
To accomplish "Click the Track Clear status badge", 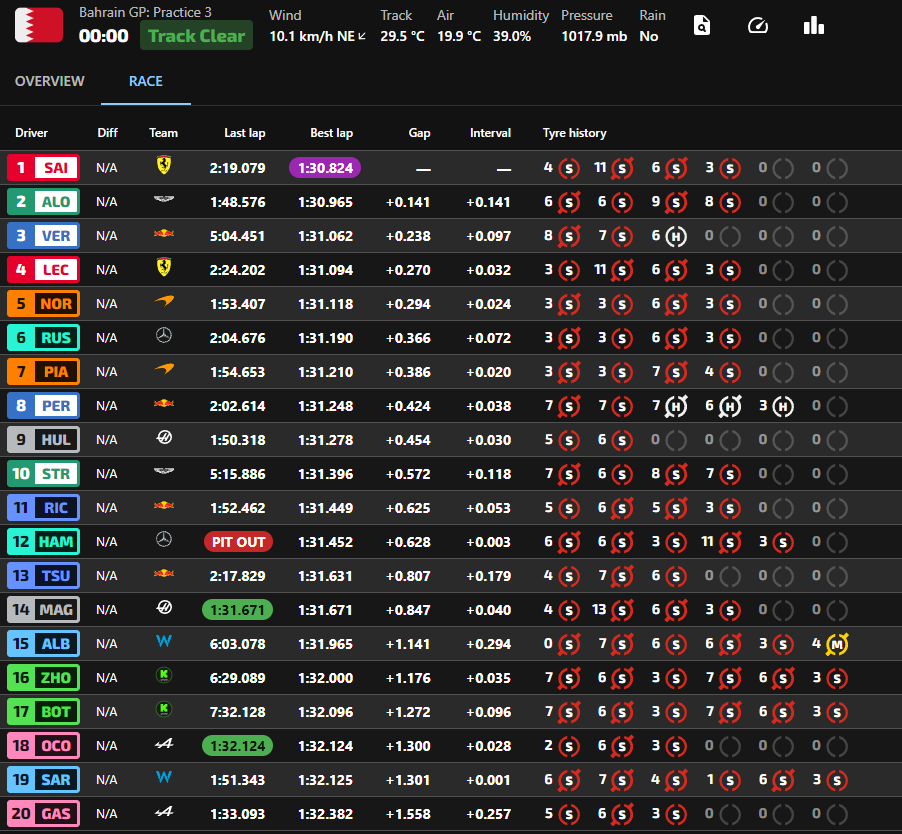I will [x=196, y=36].
